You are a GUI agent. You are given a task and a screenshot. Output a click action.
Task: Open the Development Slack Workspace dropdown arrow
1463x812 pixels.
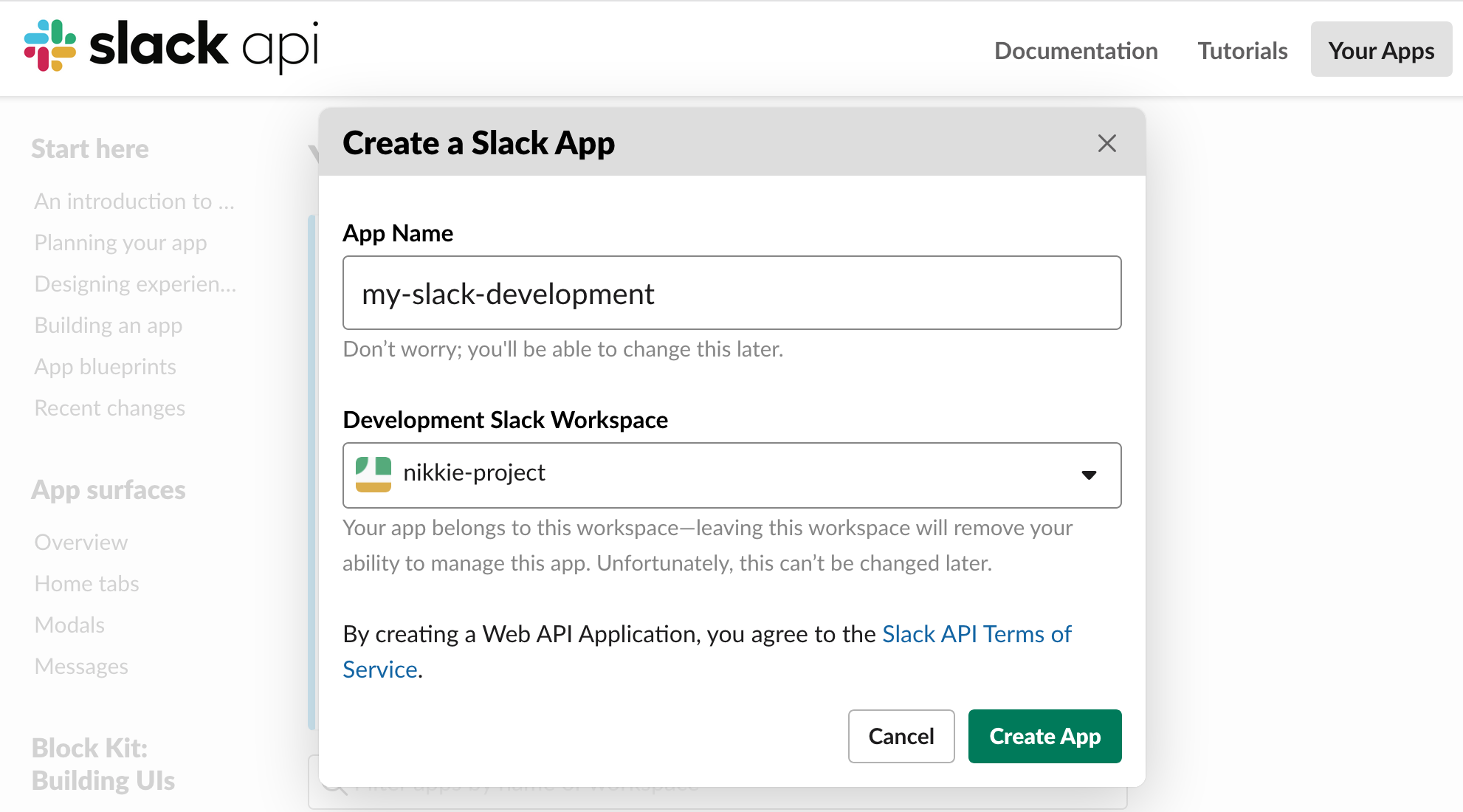click(x=1089, y=475)
